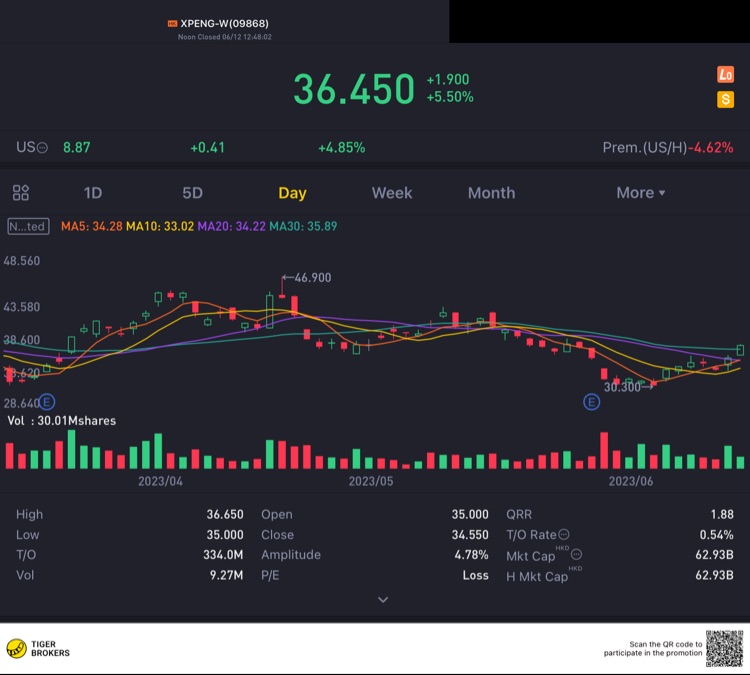Switch to the 1D chart tab
750x675 pixels.
93,193
